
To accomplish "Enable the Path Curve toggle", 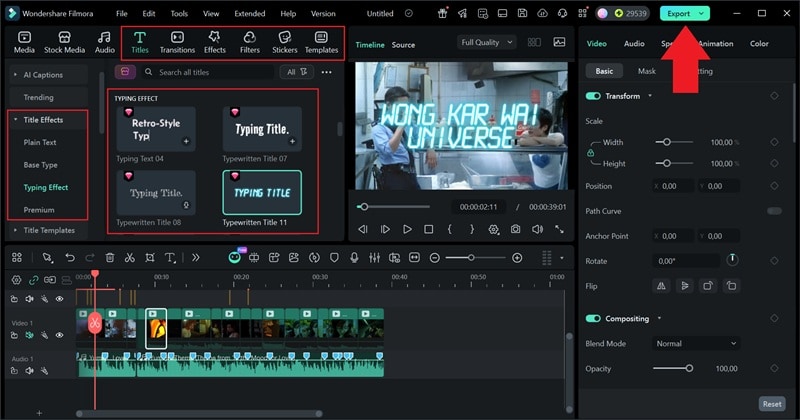I will [x=774, y=211].
